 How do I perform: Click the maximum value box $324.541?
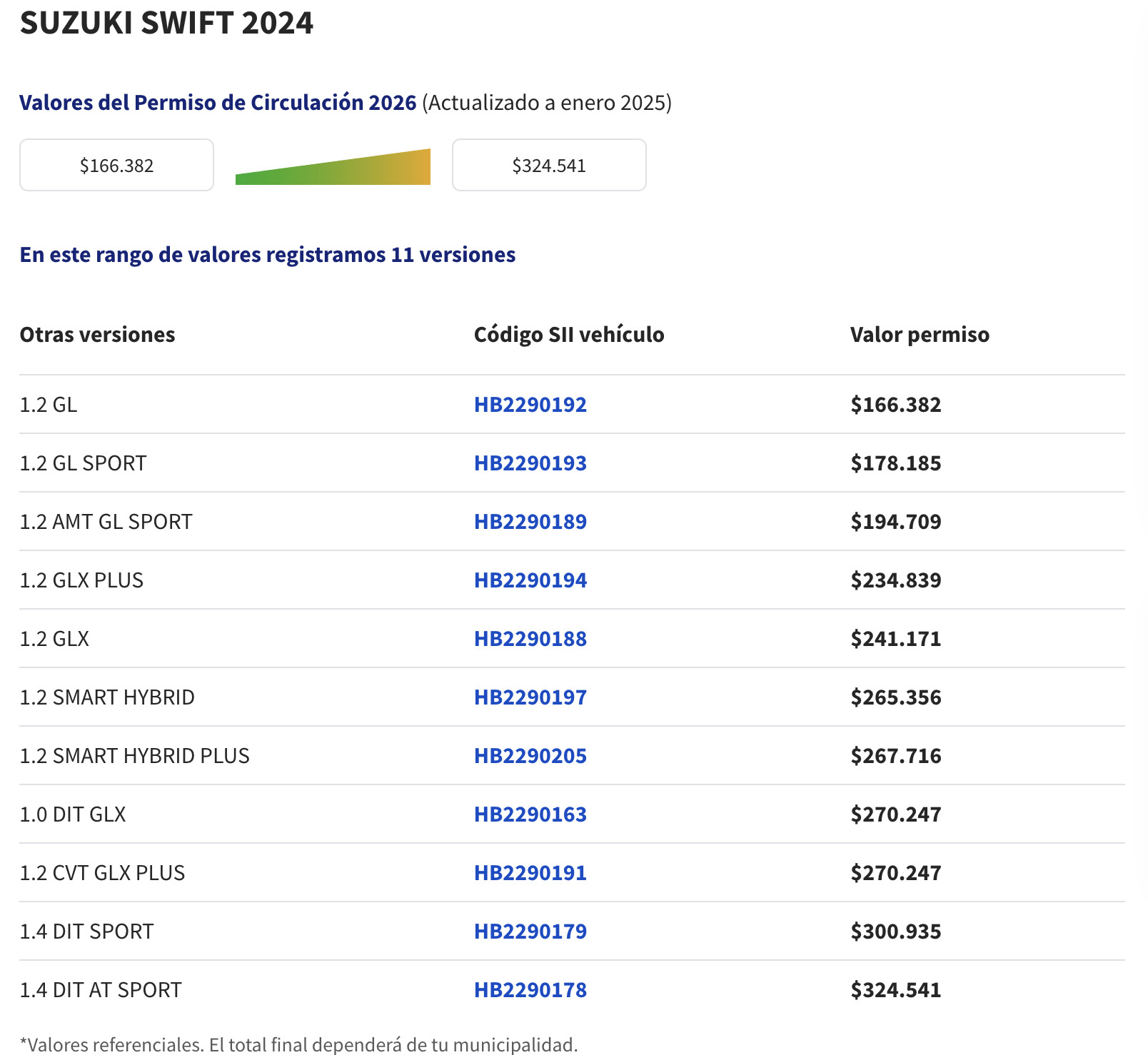pyautogui.click(x=549, y=166)
